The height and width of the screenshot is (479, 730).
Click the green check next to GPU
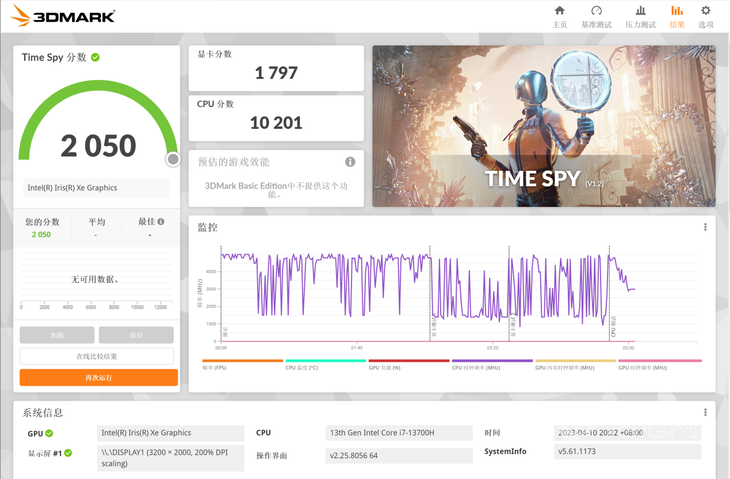coord(49,433)
